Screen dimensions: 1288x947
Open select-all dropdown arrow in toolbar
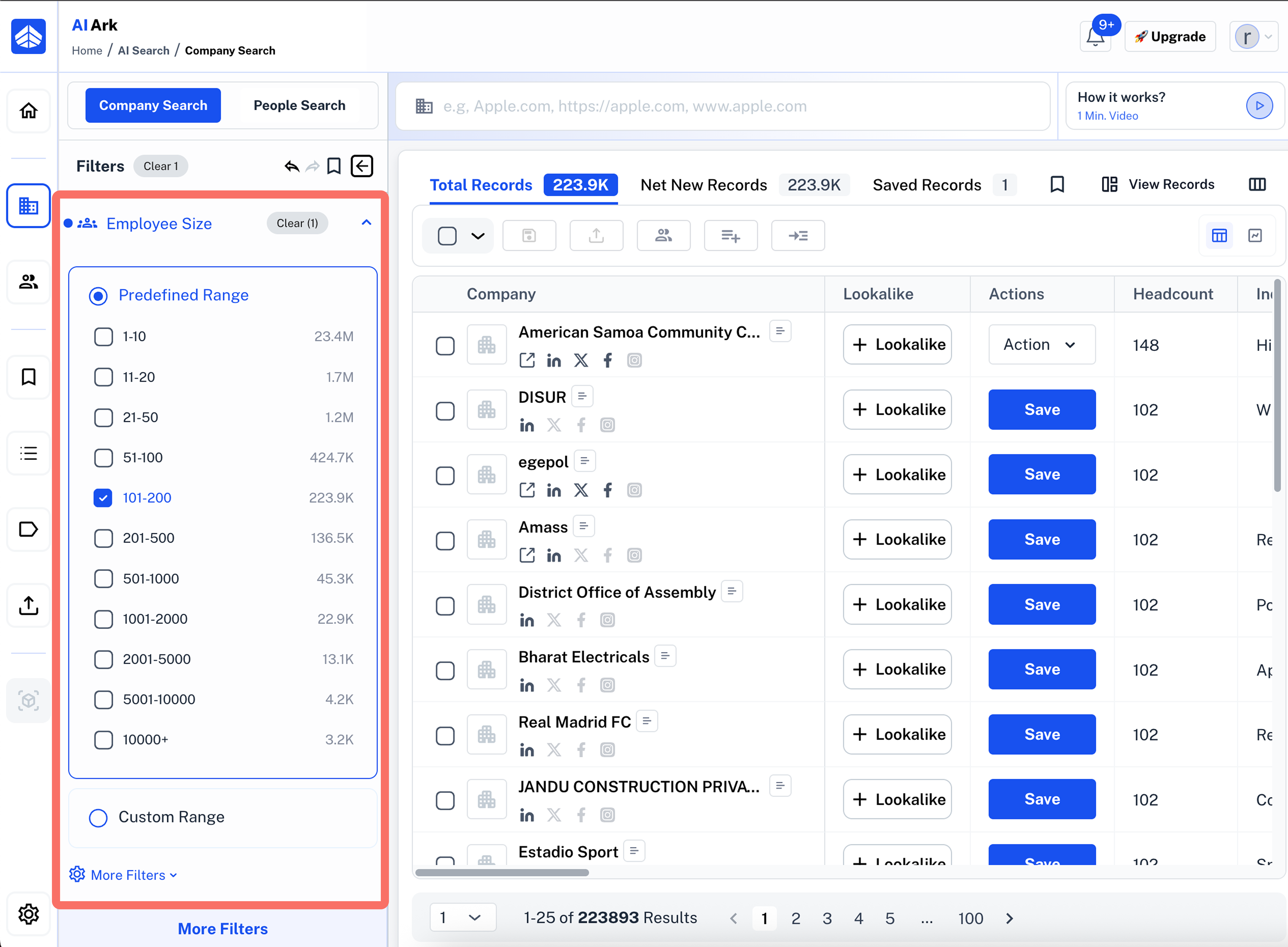coord(478,235)
